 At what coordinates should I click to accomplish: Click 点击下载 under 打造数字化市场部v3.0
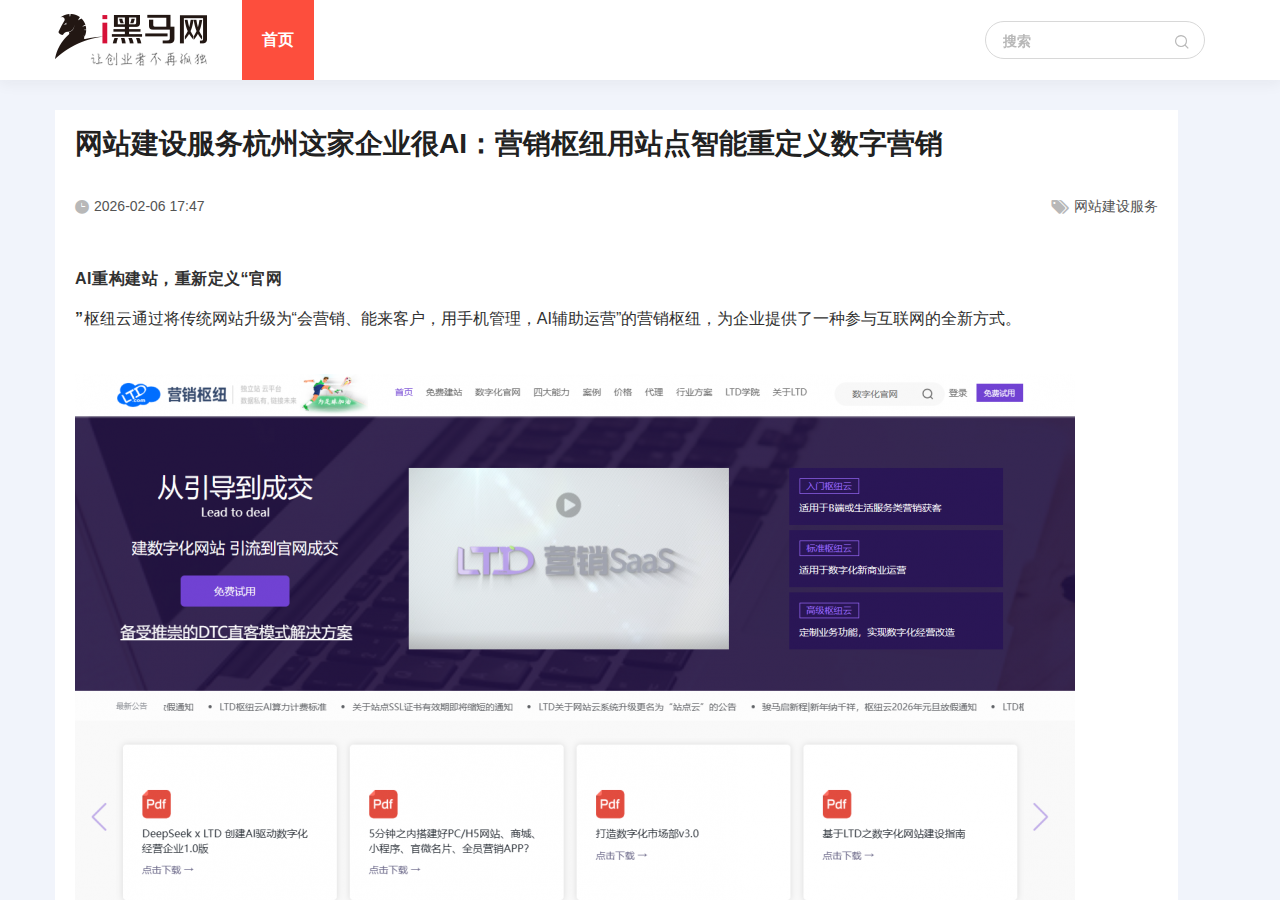(622, 856)
